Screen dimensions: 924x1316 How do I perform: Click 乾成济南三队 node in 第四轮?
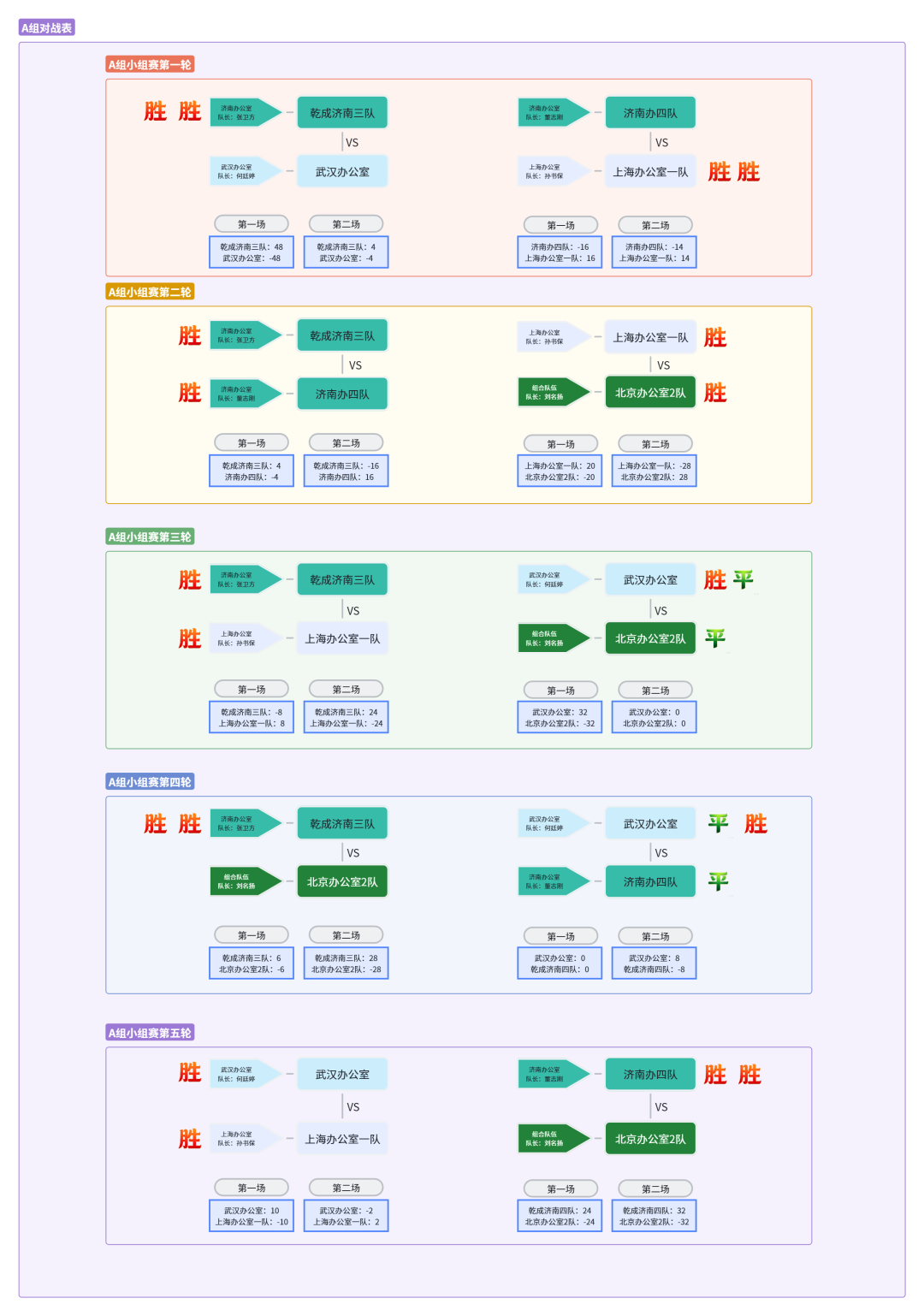(x=342, y=824)
